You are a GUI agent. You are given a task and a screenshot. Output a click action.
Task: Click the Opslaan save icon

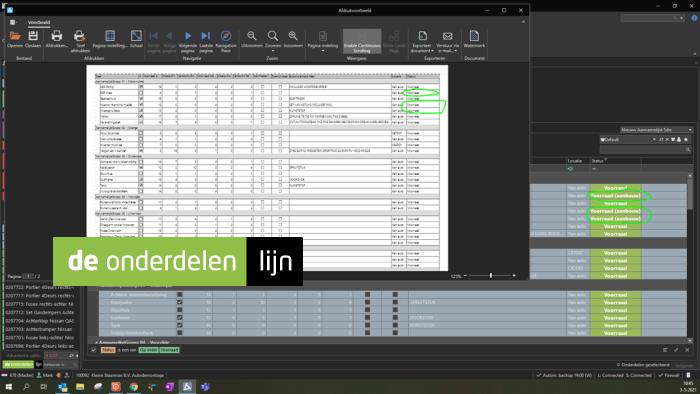coord(33,36)
